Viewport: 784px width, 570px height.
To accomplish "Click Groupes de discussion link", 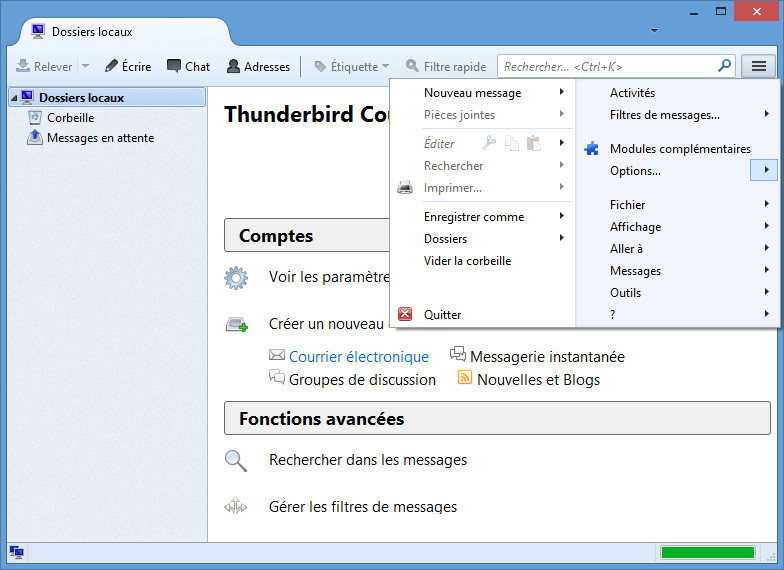I will [362, 380].
